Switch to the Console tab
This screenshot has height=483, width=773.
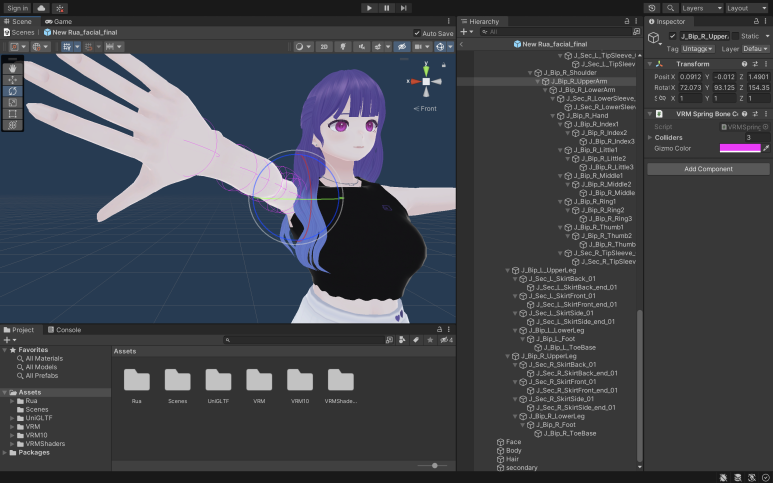click(x=64, y=330)
